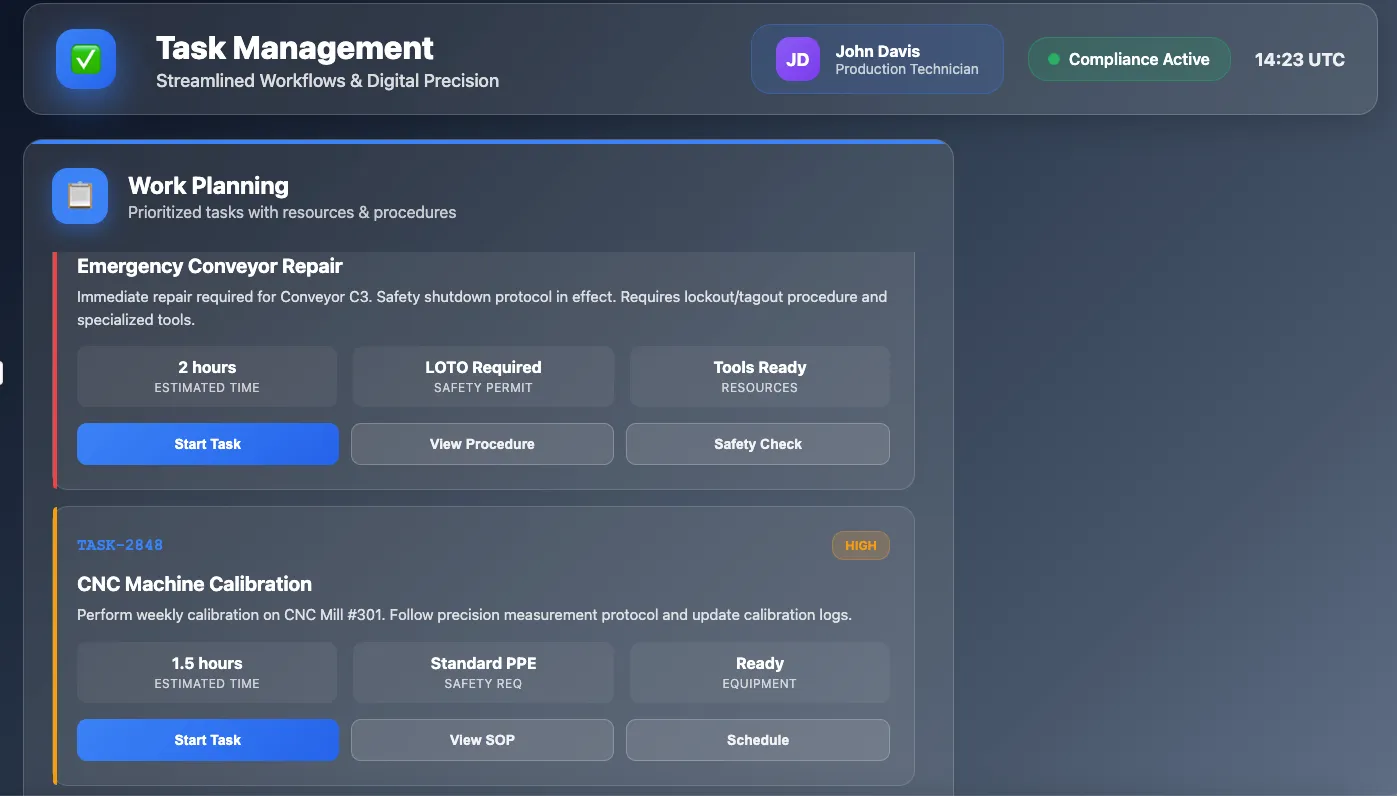Click 'Prioritized tasks with resources & procedures' text
This screenshot has width=1397, height=796.
click(x=292, y=212)
